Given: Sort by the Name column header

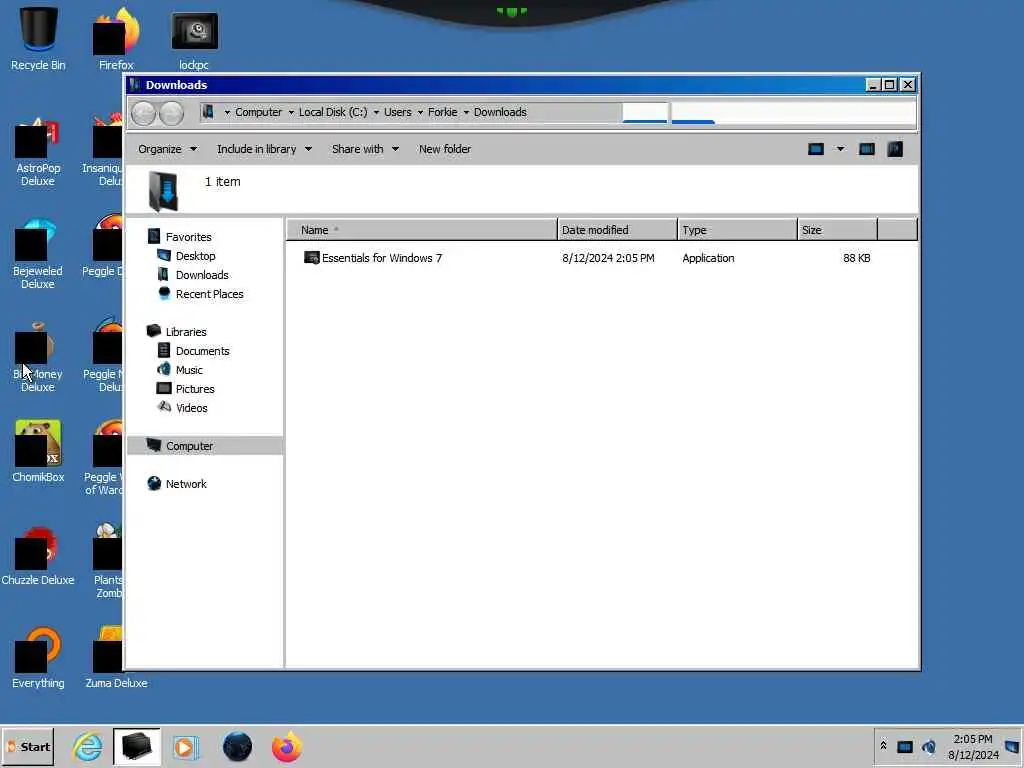Looking at the screenshot, I should click(422, 230).
